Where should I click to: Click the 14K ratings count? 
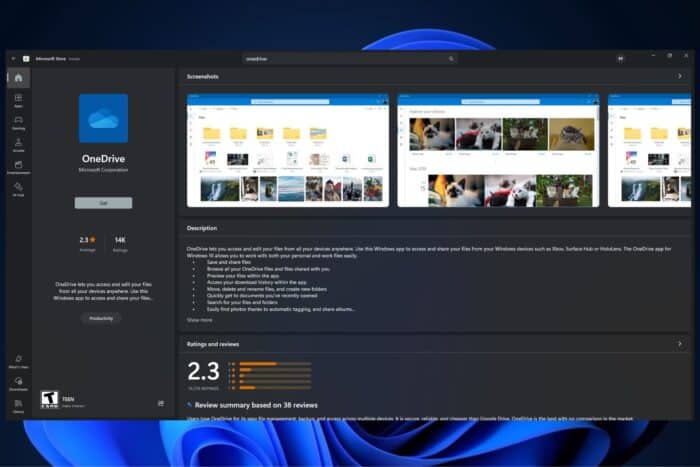click(x=120, y=240)
